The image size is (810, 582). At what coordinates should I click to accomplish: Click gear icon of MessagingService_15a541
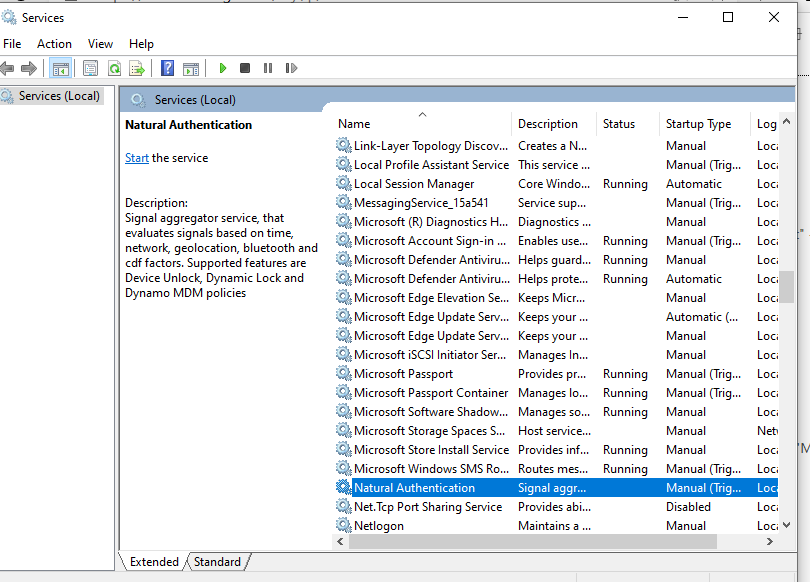pyautogui.click(x=344, y=202)
